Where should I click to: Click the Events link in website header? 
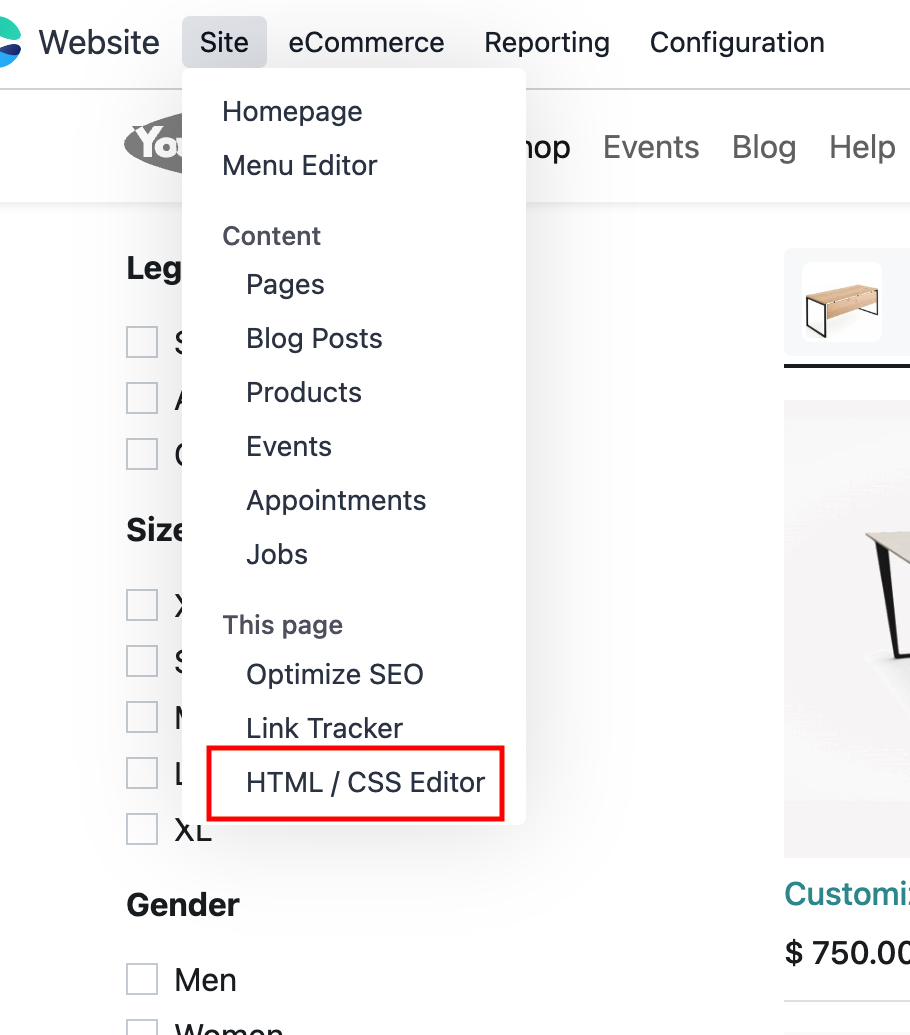pyautogui.click(x=650, y=148)
